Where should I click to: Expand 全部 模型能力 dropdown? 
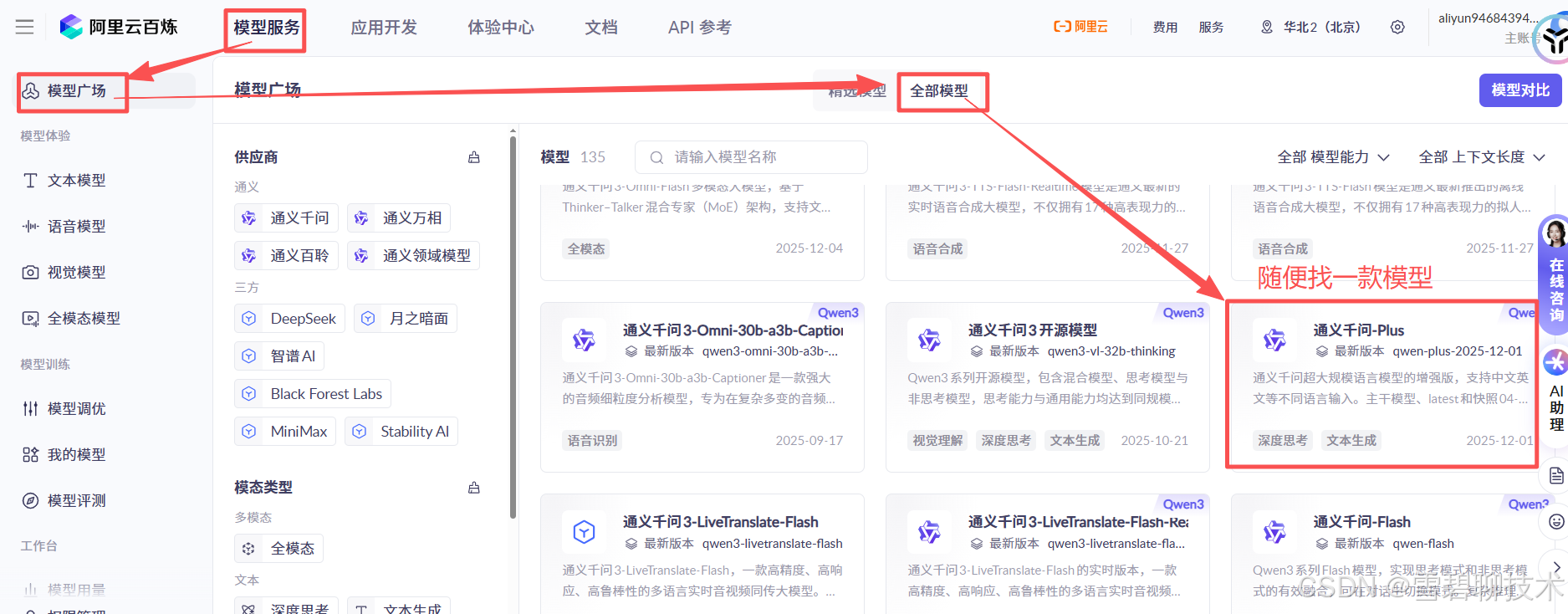click(1333, 157)
